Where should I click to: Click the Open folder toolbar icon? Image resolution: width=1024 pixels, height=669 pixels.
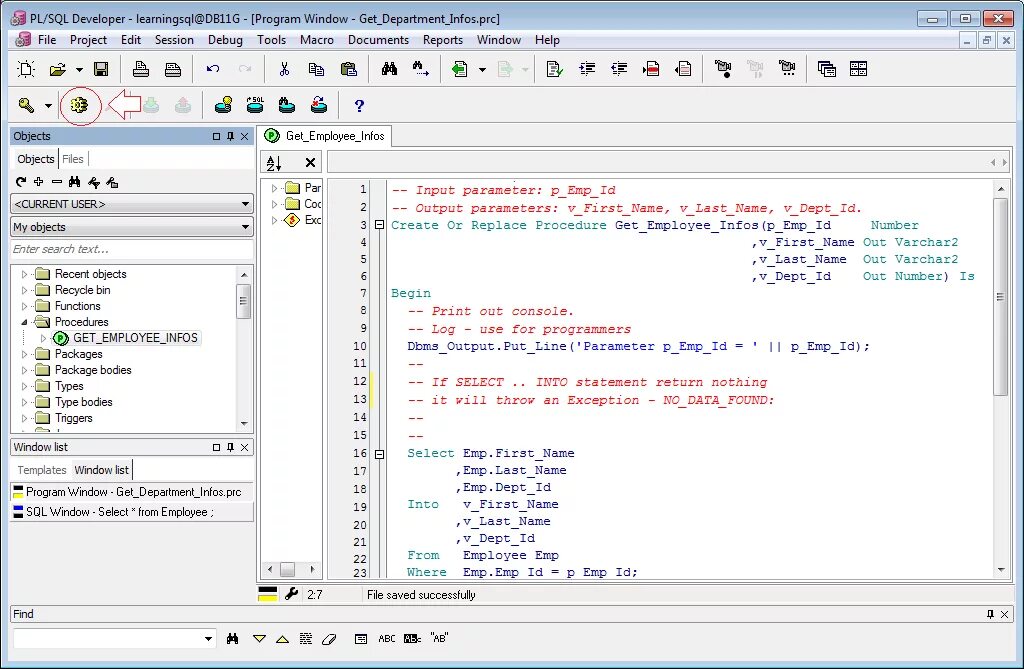pyautogui.click(x=57, y=69)
